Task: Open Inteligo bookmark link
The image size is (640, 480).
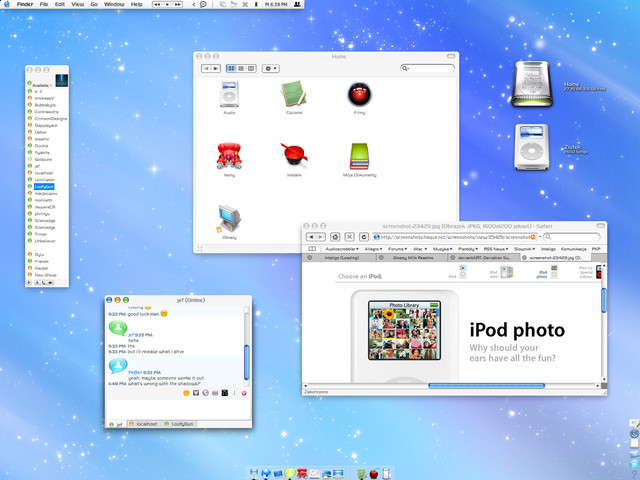Action: click(548, 249)
